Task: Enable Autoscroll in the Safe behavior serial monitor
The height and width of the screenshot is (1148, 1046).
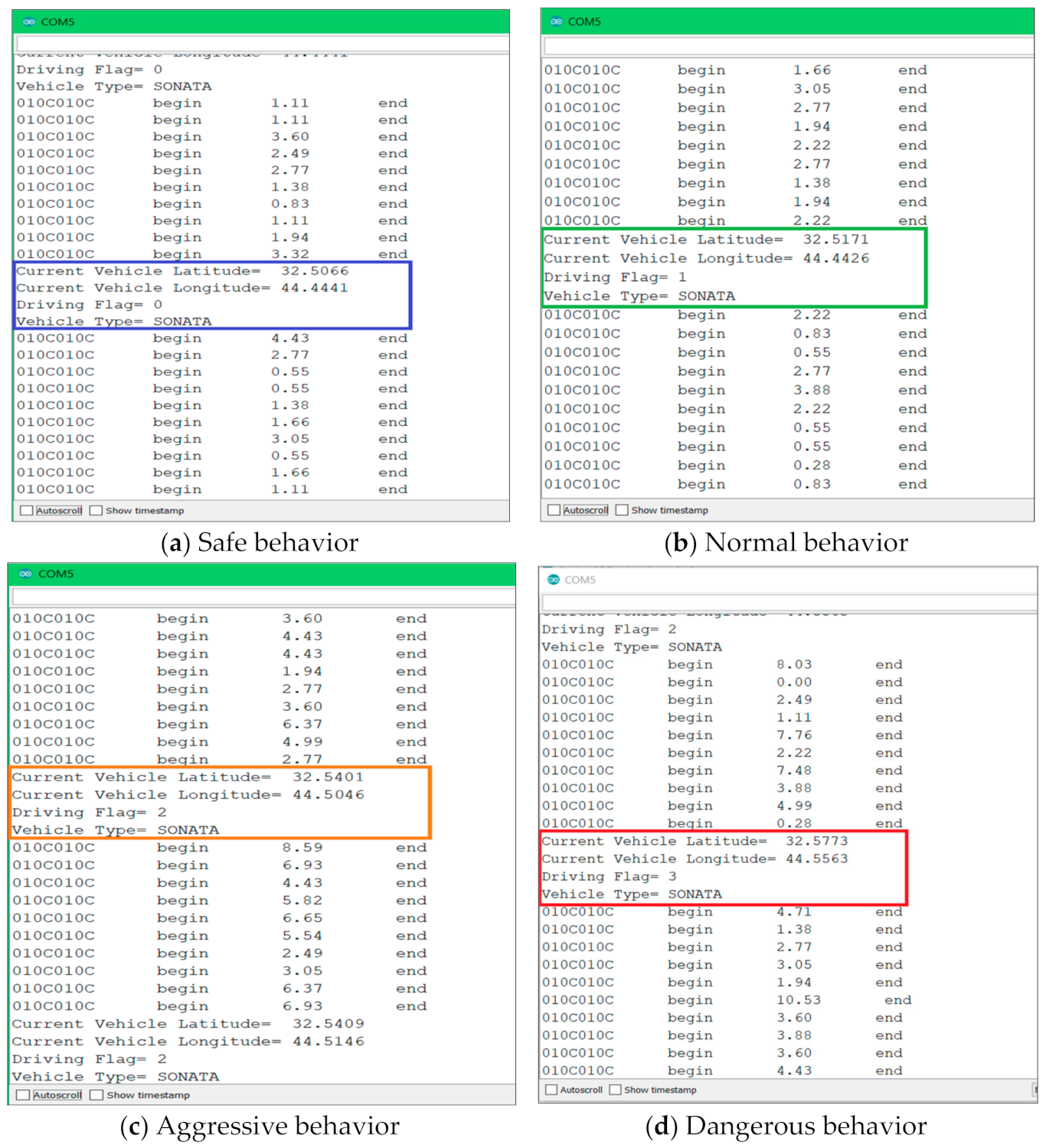Action: [x=27, y=511]
